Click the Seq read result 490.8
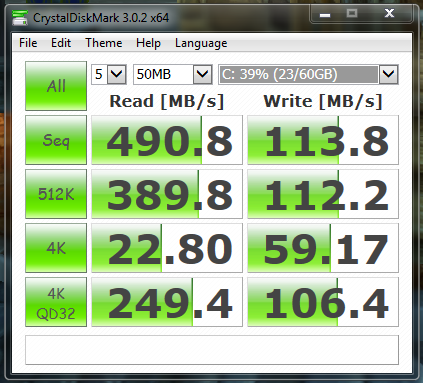This screenshot has height=383, width=423. [x=167, y=140]
